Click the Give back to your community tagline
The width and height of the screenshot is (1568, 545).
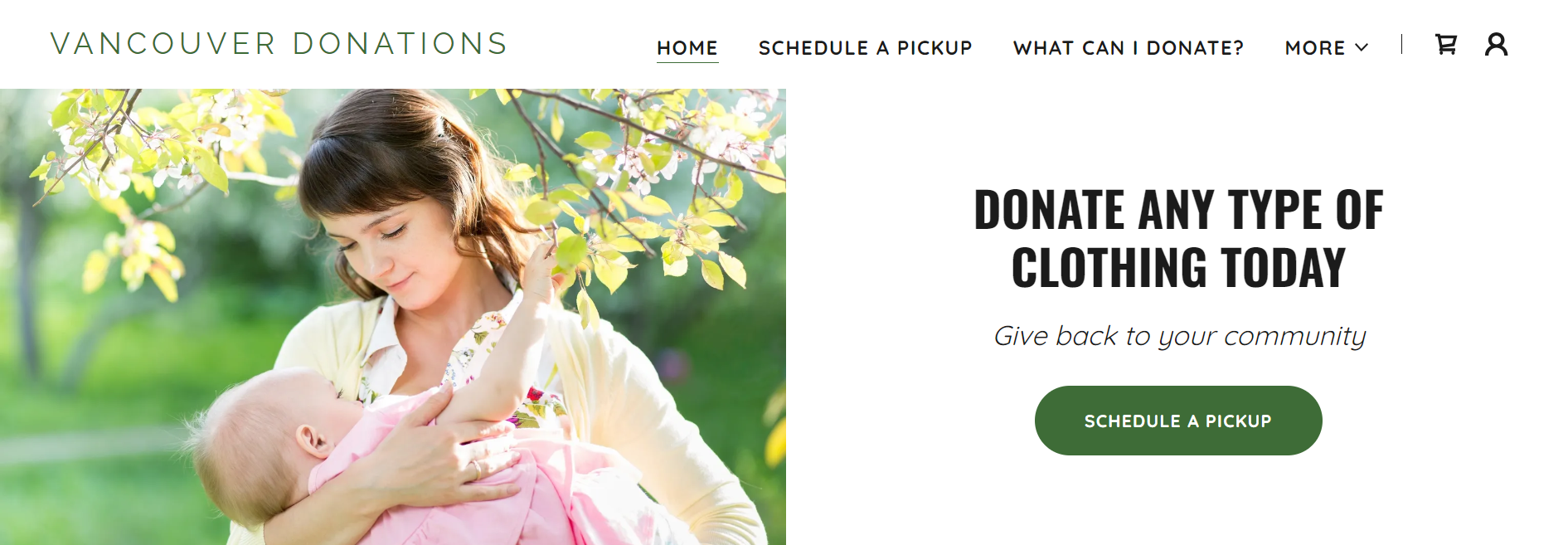(1179, 336)
